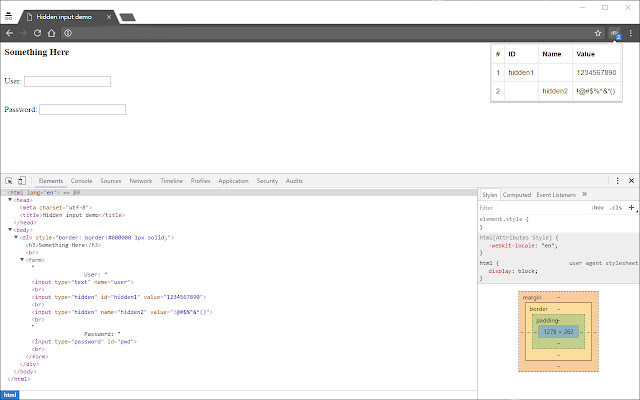Click the hidden input extension icon with badge 2
This screenshot has height=400, width=640.
[615, 33]
